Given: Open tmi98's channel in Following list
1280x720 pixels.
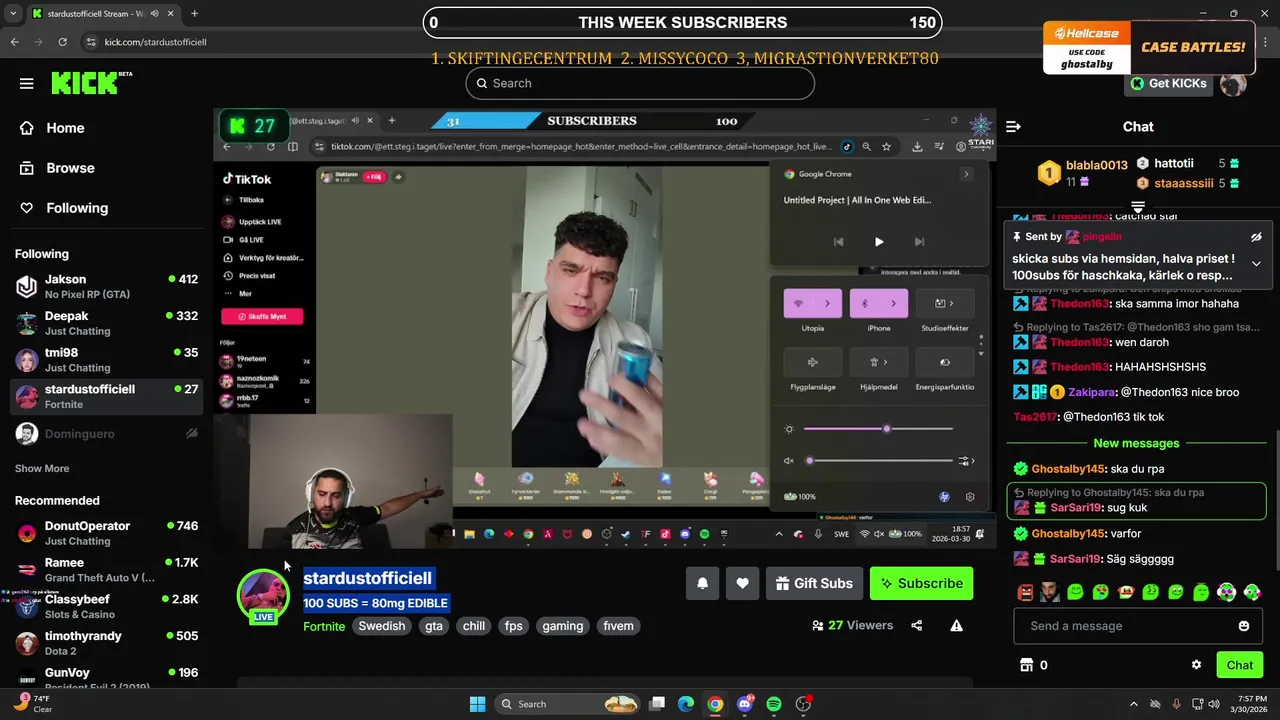Looking at the screenshot, I should pos(107,360).
